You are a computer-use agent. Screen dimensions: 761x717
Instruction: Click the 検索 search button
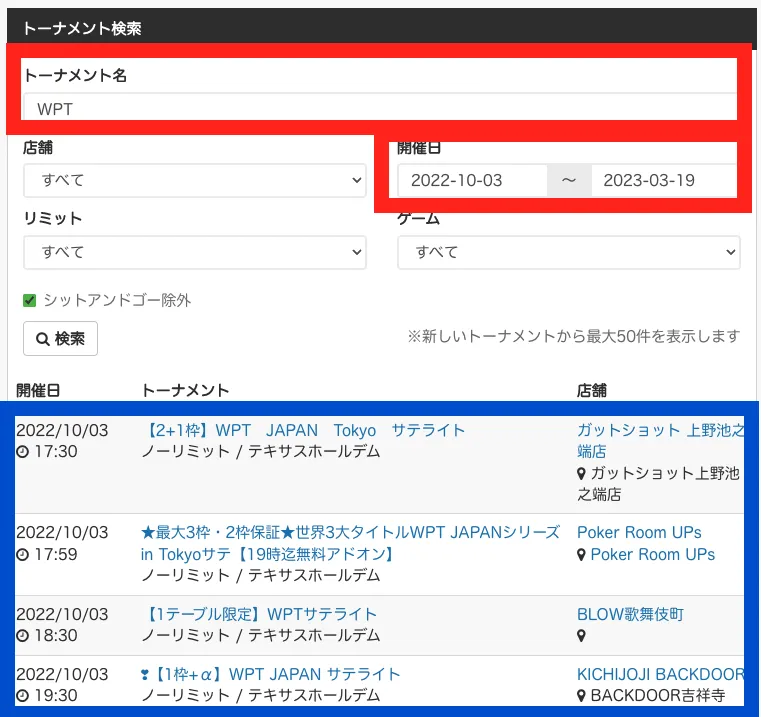click(60, 338)
